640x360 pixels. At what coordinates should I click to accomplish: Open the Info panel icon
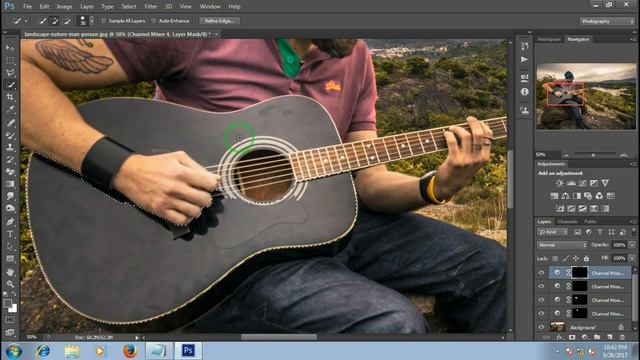524,92
